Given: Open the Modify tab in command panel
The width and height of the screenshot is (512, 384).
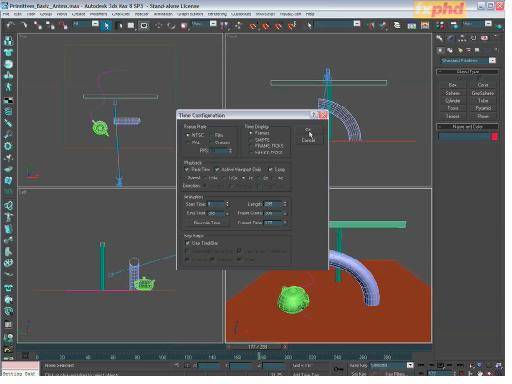Looking at the screenshot, I should pyautogui.click(x=451, y=38).
